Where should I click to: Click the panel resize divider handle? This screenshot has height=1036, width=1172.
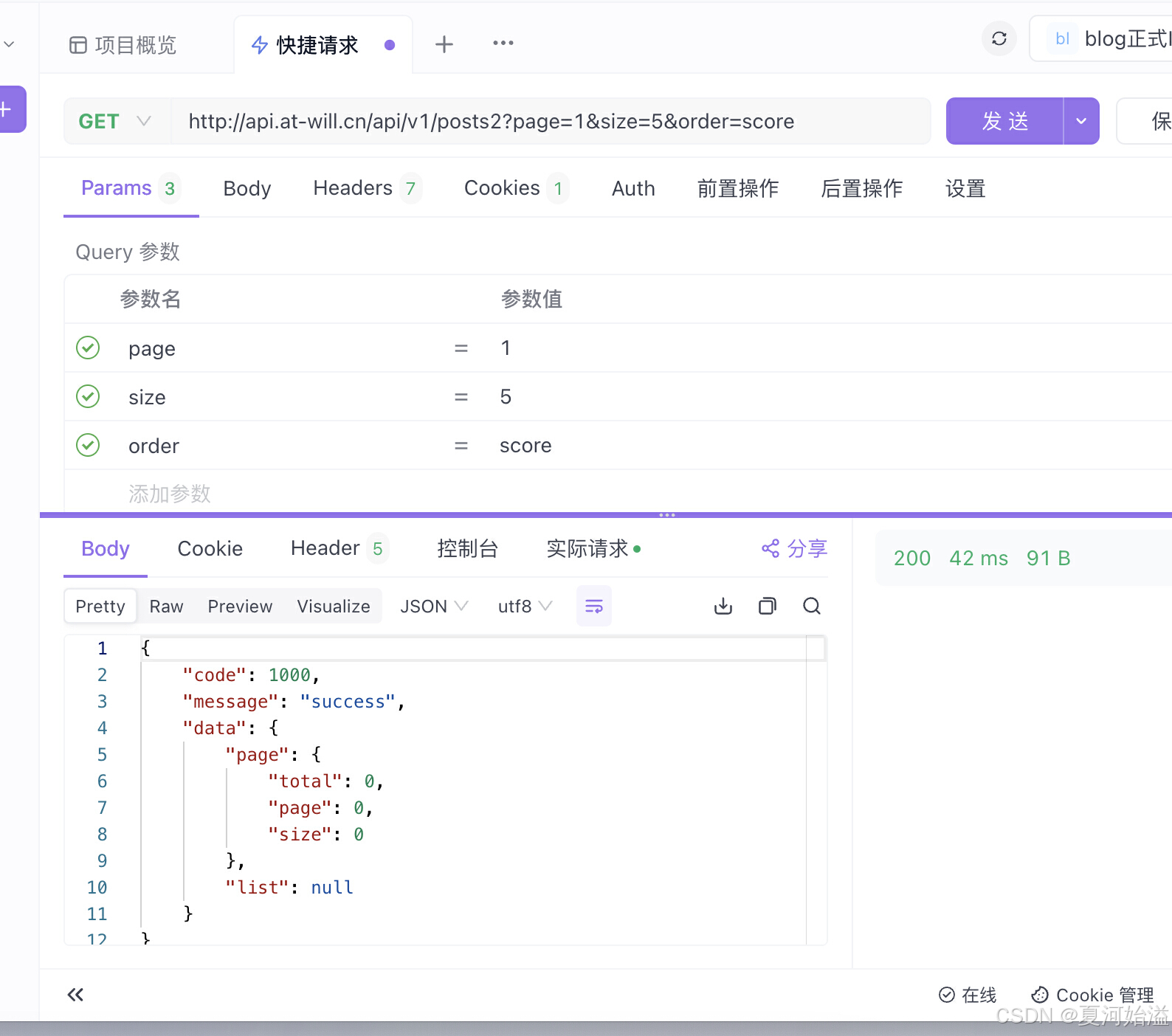[667, 514]
